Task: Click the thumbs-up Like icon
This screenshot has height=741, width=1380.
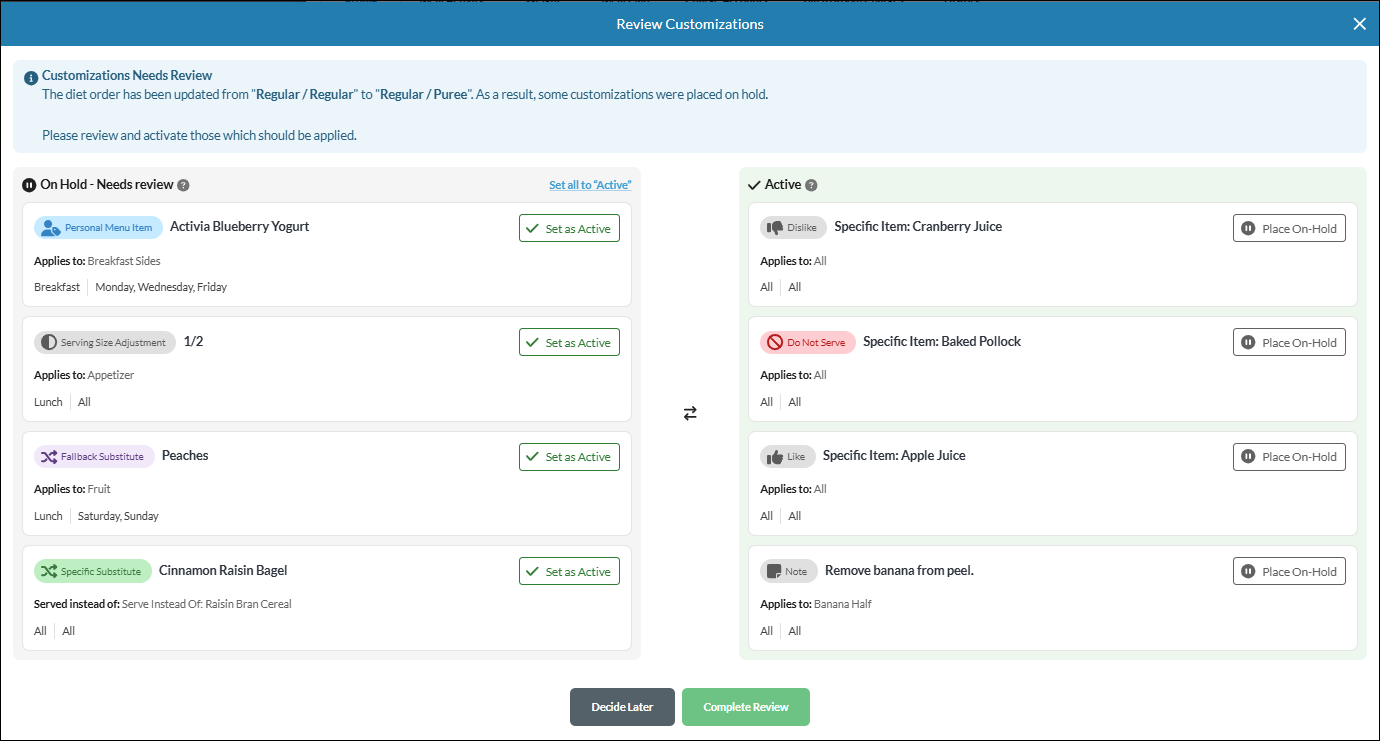Action: tap(774, 457)
